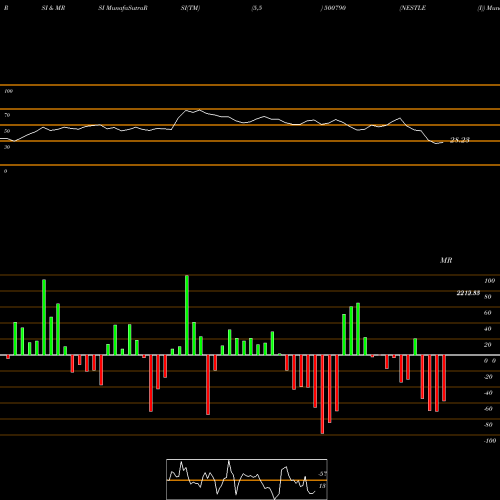Click the '500790' stock code text

[335, 8]
